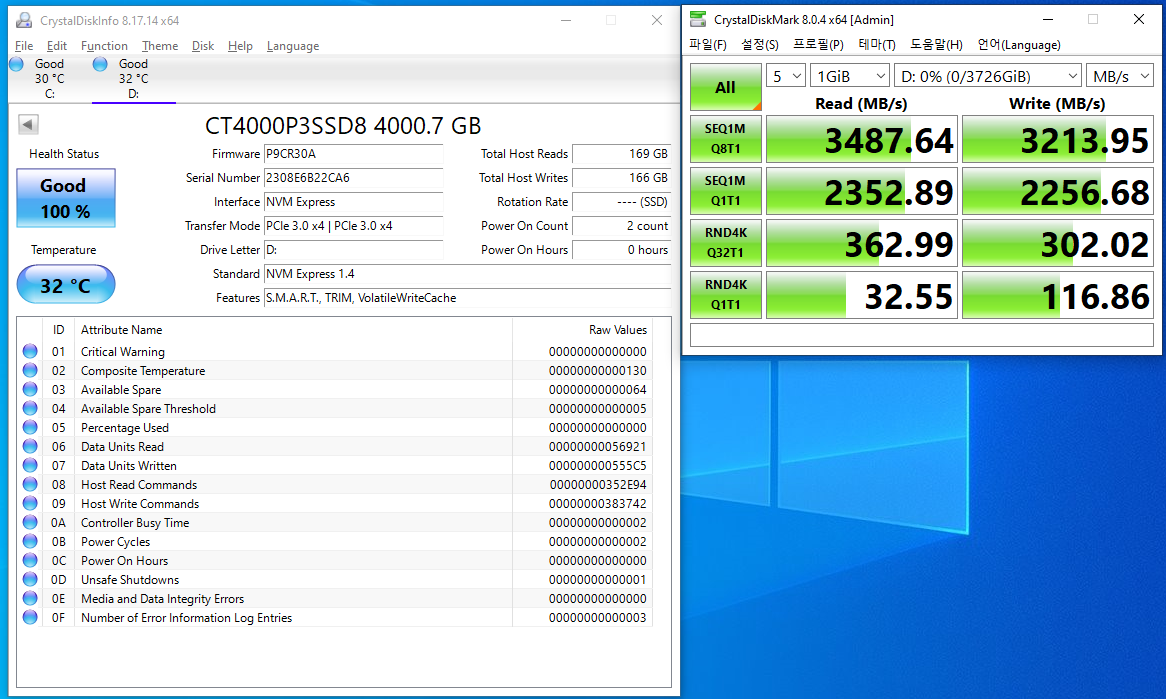
Task: Click raw value 00000000352E94
Action: [598, 484]
